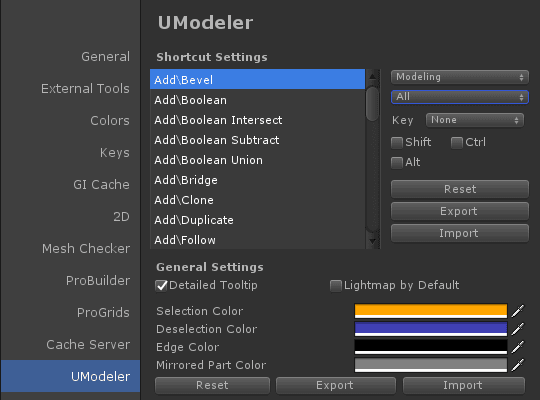Click the bottom Export button
Image resolution: width=540 pixels, height=400 pixels.
pos(335,385)
